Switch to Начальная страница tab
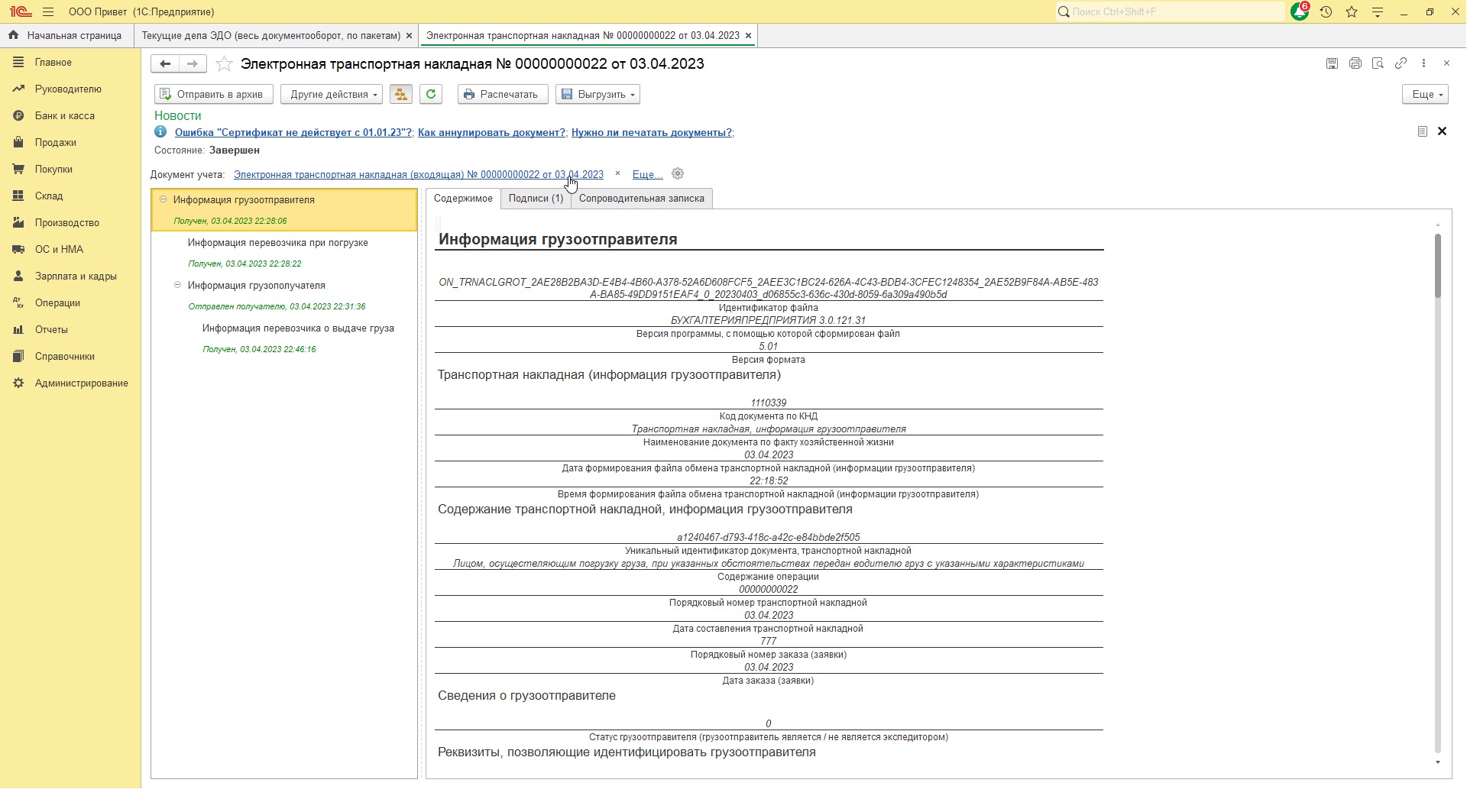1467x812 pixels. click(66, 36)
